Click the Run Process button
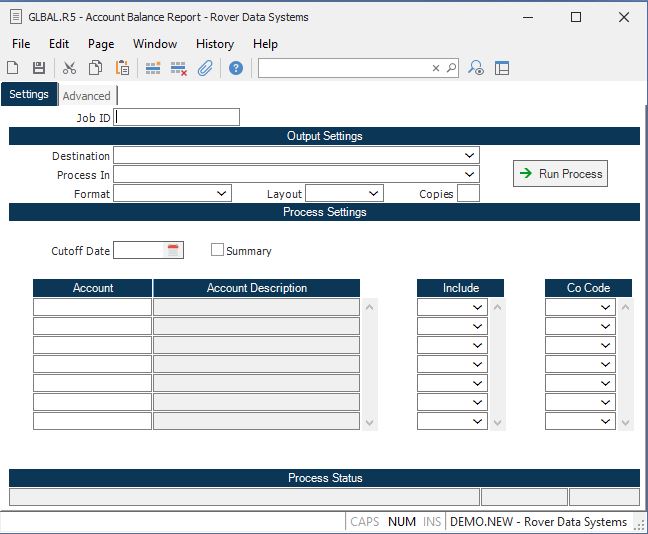The height and width of the screenshot is (534, 648). [560, 174]
